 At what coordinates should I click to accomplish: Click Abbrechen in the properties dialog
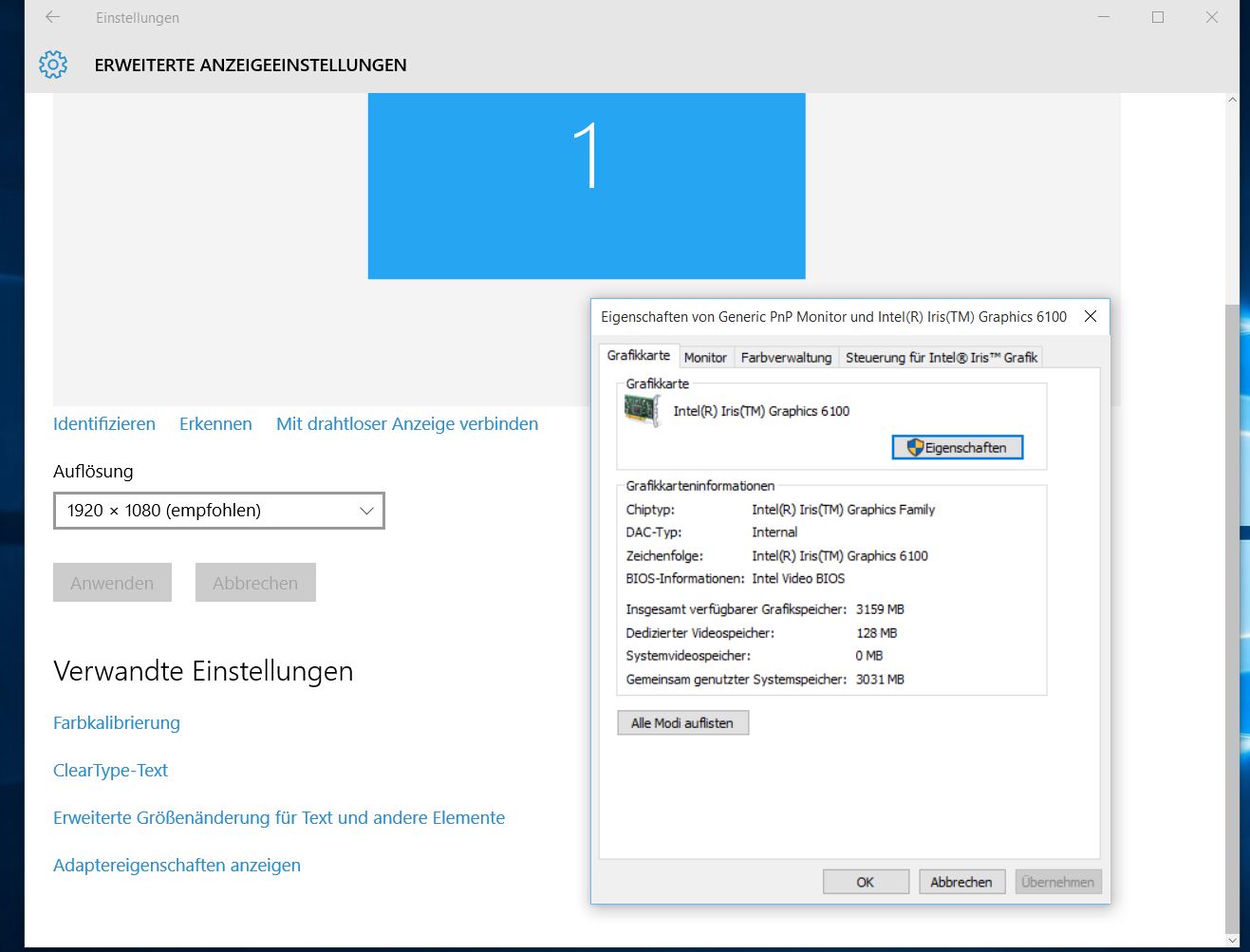pyautogui.click(x=961, y=881)
